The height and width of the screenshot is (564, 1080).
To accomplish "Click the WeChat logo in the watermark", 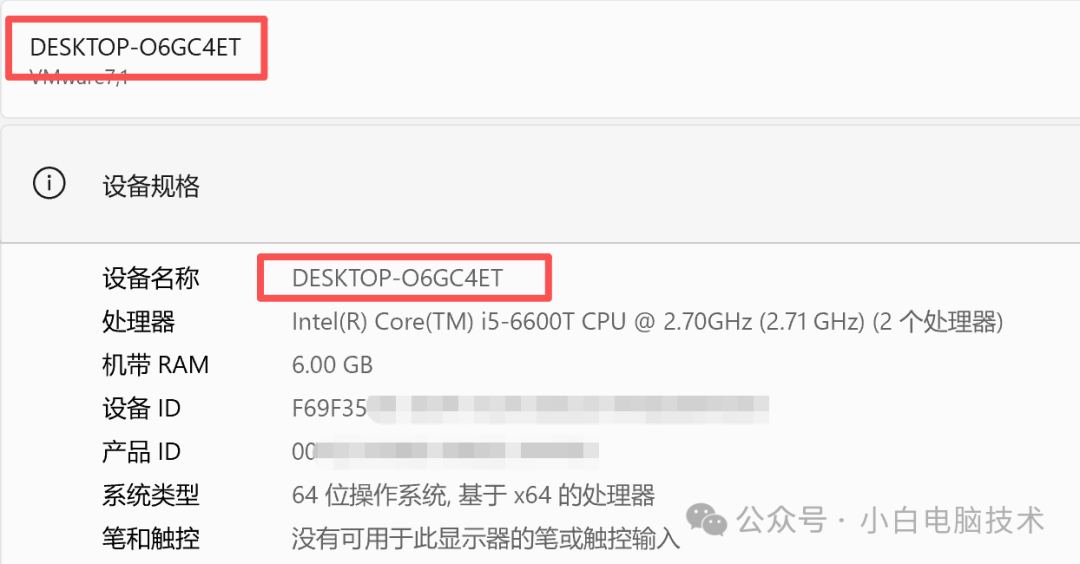I will tap(707, 519).
